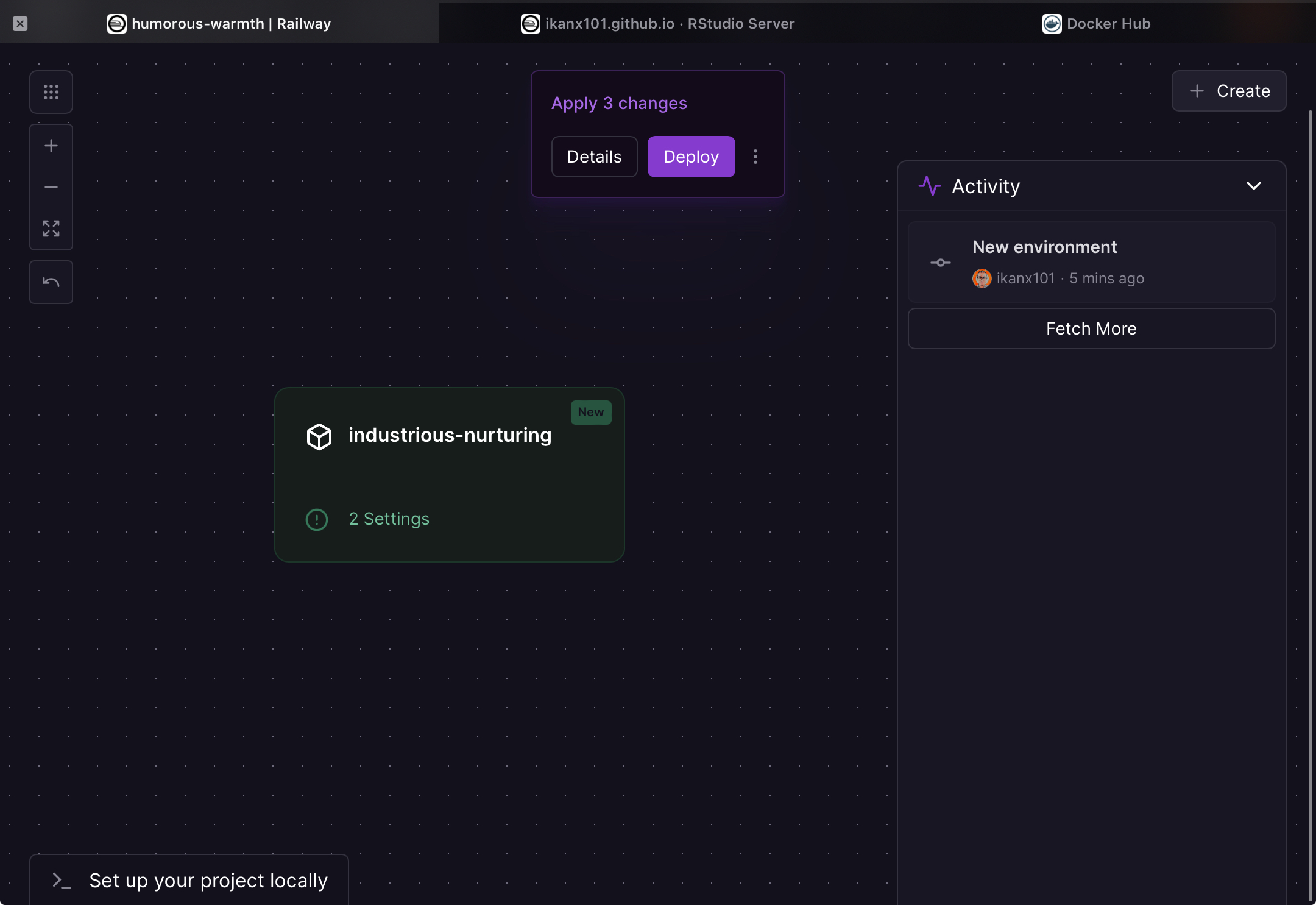The height and width of the screenshot is (905, 1316).
Task: Fit canvas to view with expand arrows icon
Action: pyautogui.click(x=51, y=229)
